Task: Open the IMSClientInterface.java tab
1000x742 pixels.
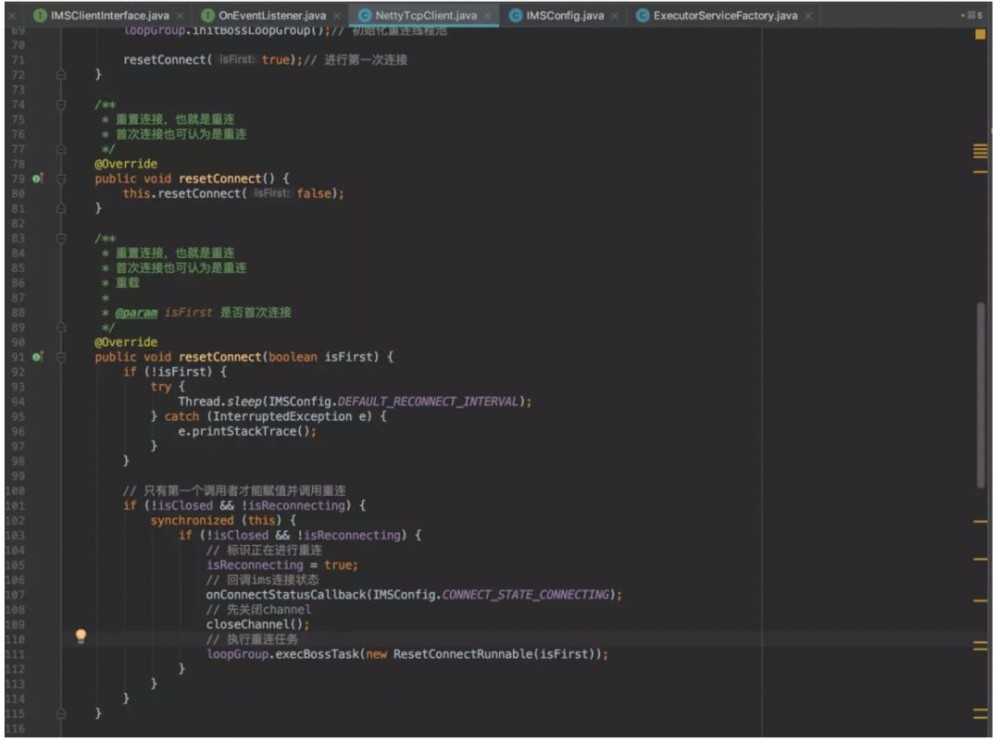Action: pyautogui.click(x=110, y=15)
